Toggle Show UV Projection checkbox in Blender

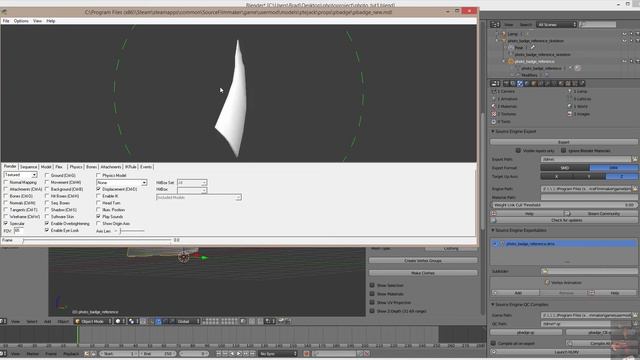click(372, 302)
